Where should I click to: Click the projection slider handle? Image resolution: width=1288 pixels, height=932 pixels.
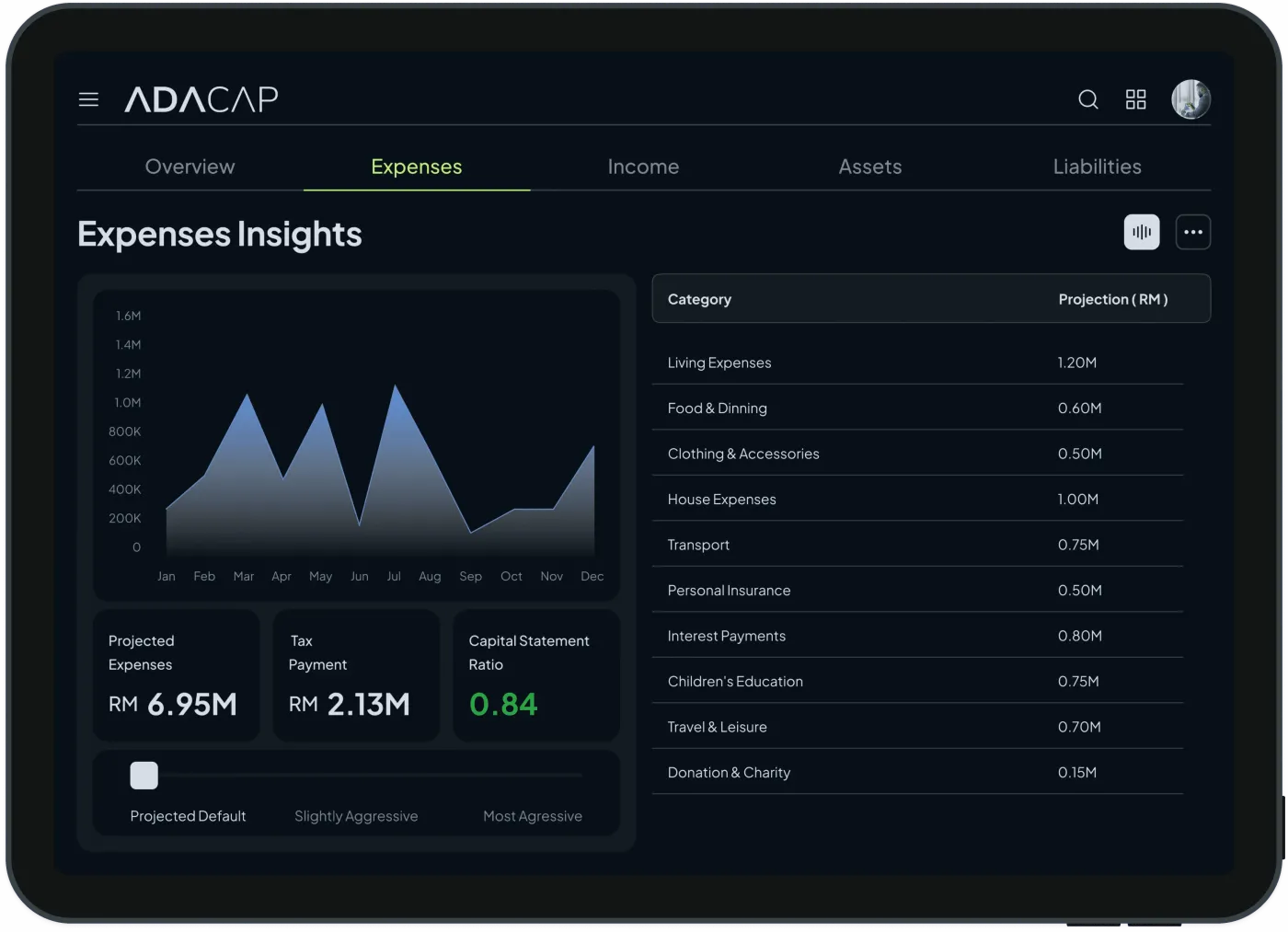tap(144, 776)
